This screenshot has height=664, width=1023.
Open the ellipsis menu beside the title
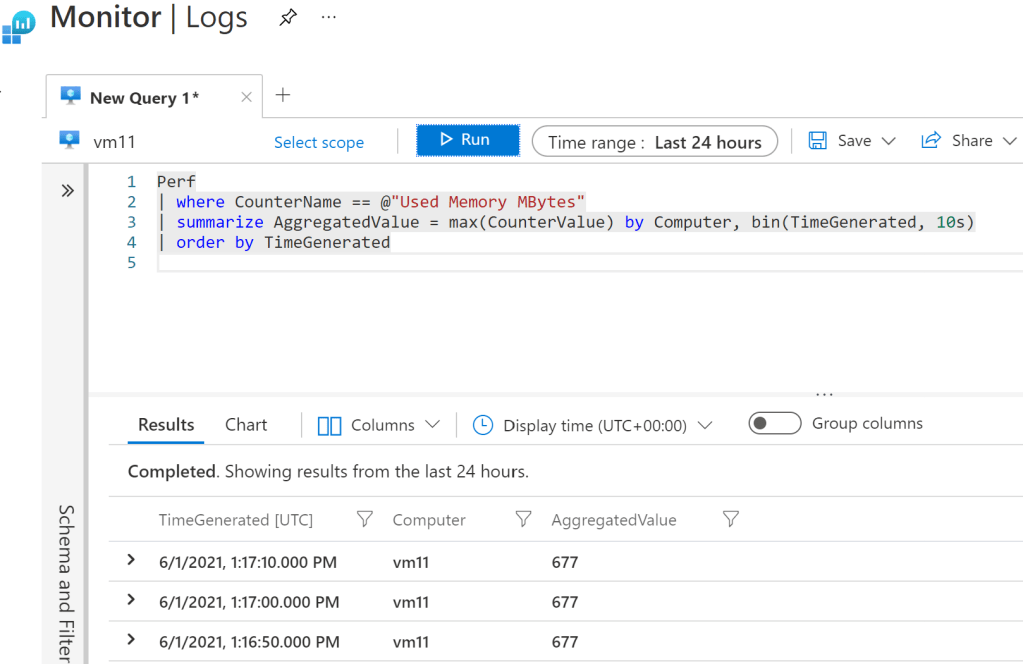pos(328,18)
